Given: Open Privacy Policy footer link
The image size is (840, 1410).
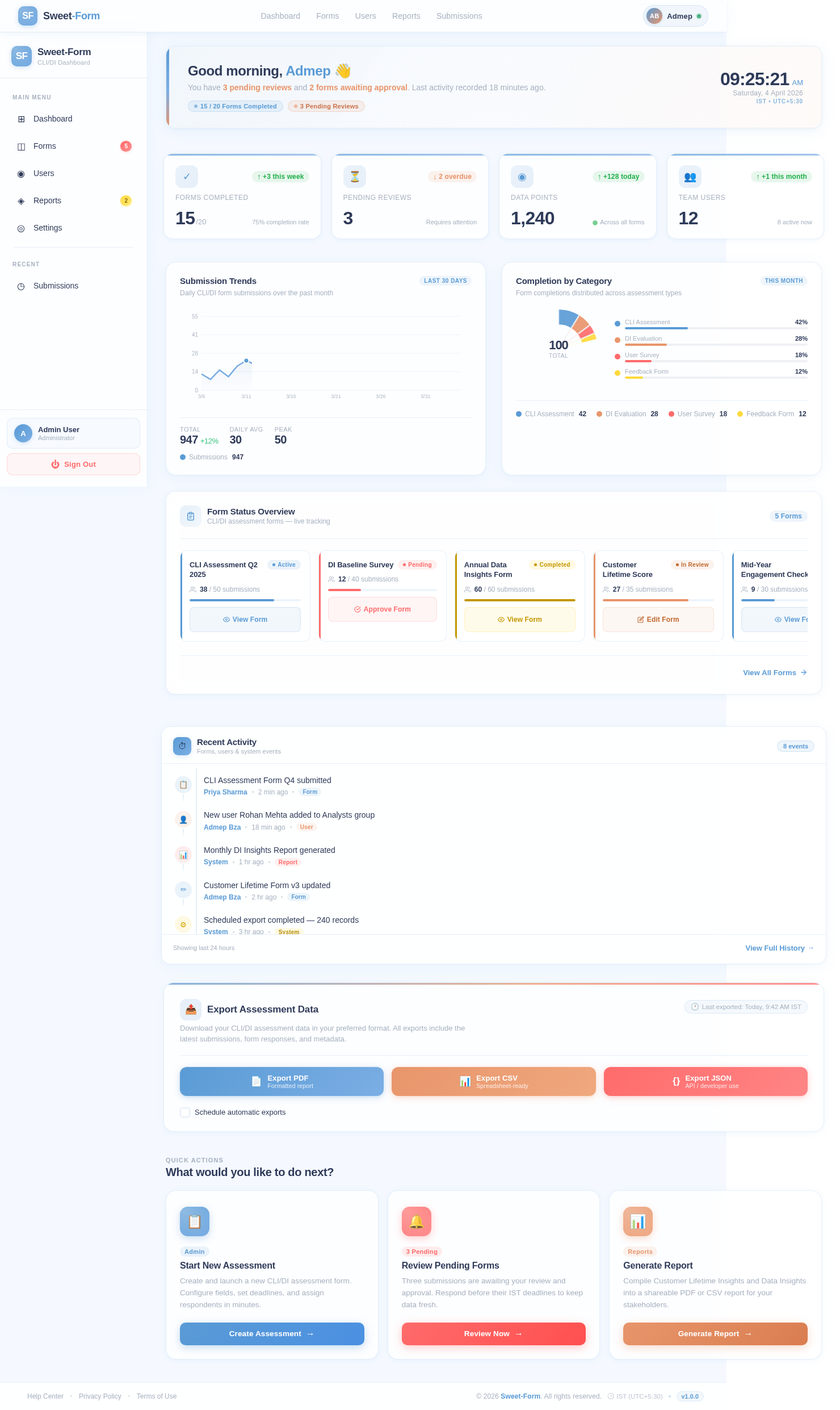Looking at the screenshot, I should 100,1396.
